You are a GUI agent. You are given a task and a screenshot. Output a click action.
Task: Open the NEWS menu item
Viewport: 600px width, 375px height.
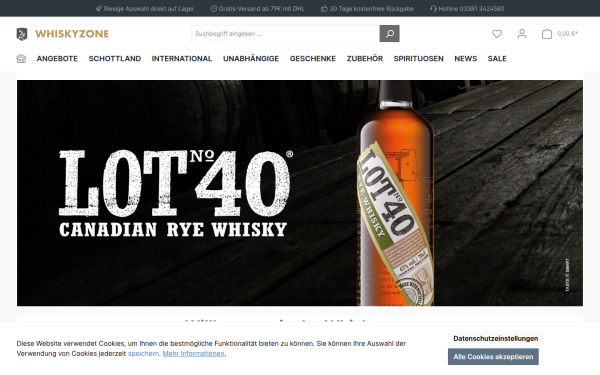coord(466,59)
